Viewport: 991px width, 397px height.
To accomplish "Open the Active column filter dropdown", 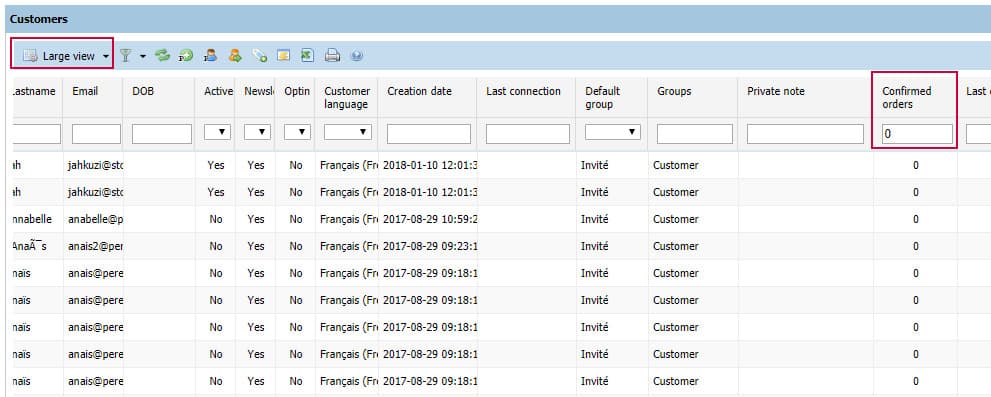I will pyautogui.click(x=217, y=132).
